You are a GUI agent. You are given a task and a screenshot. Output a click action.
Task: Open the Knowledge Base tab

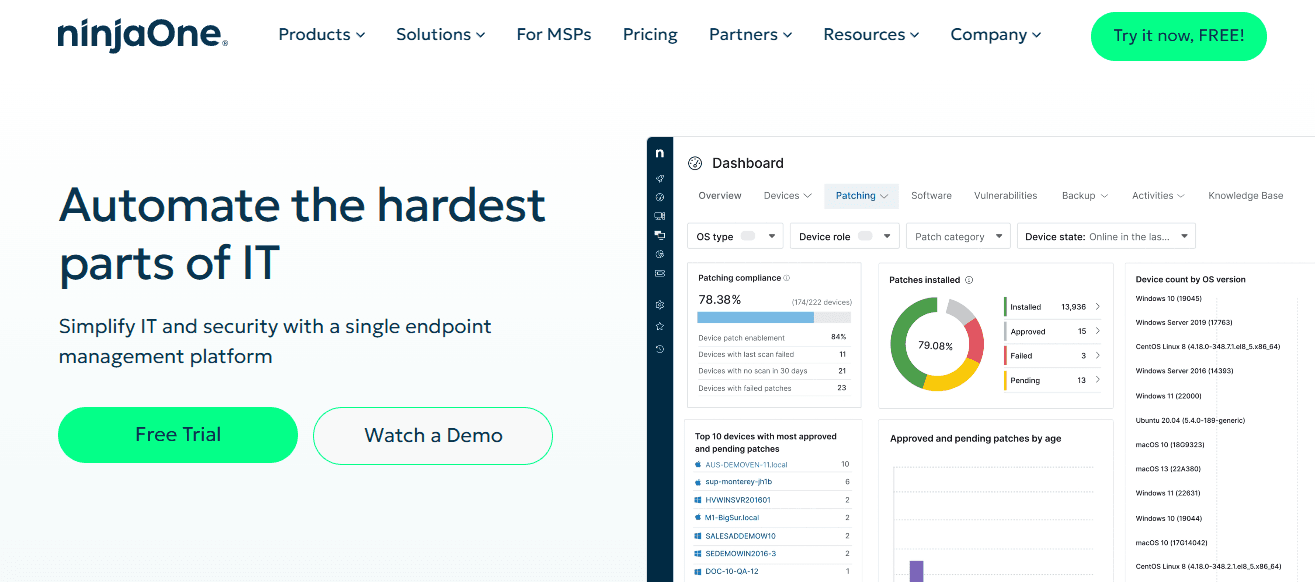click(x=1245, y=196)
